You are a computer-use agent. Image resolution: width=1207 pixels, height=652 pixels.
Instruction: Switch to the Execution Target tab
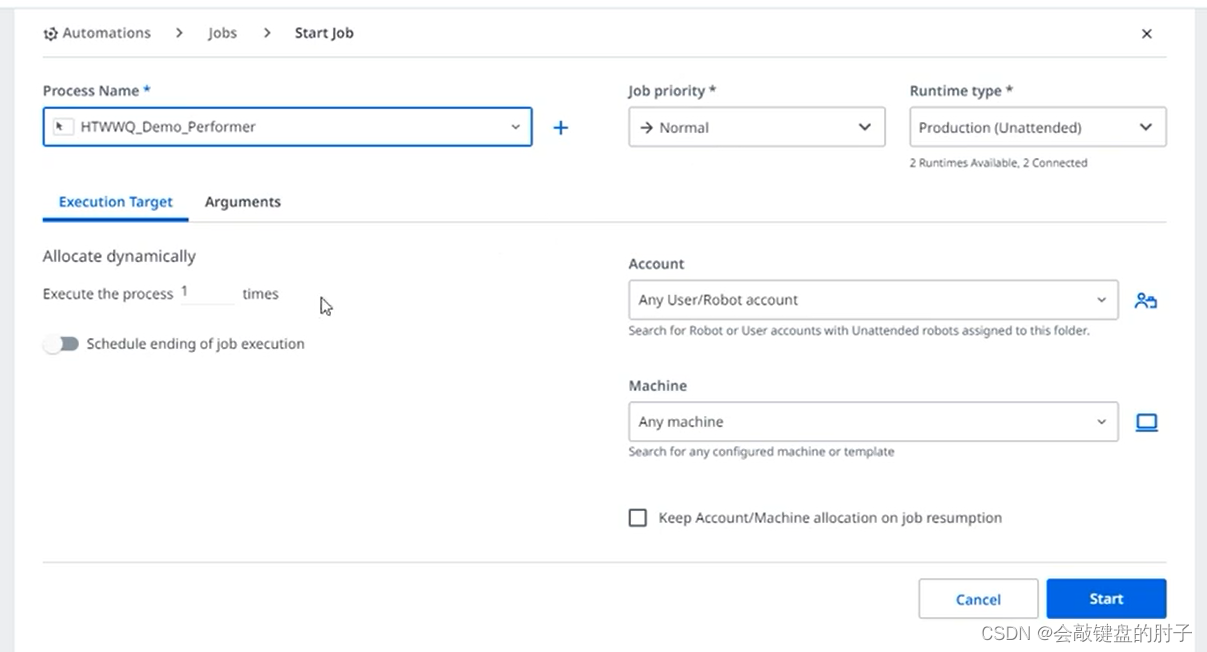click(x=116, y=202)
